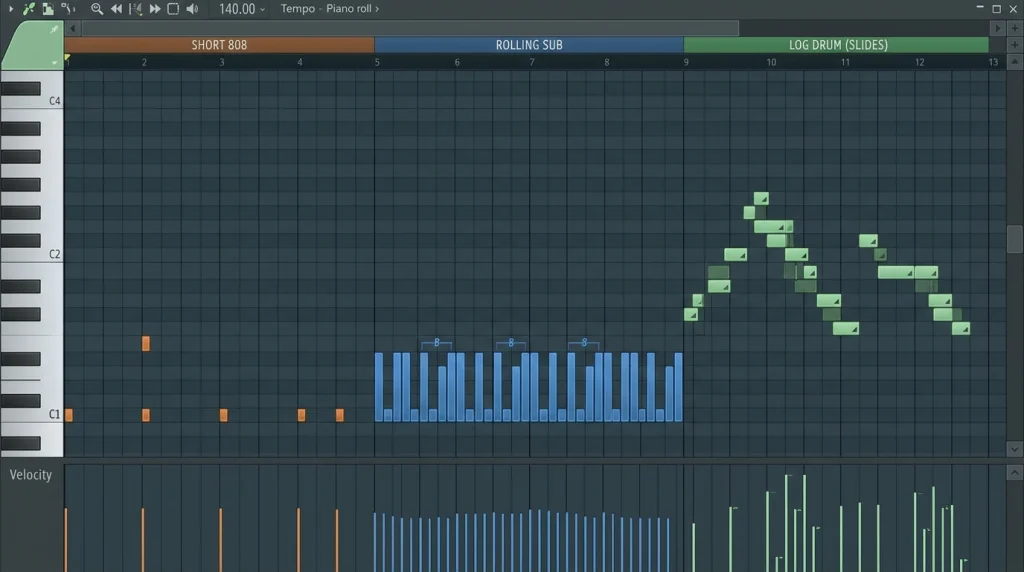Select the ROLLING SUB time marker
The height and width of the screenshot is (572, 1024).
529,44
